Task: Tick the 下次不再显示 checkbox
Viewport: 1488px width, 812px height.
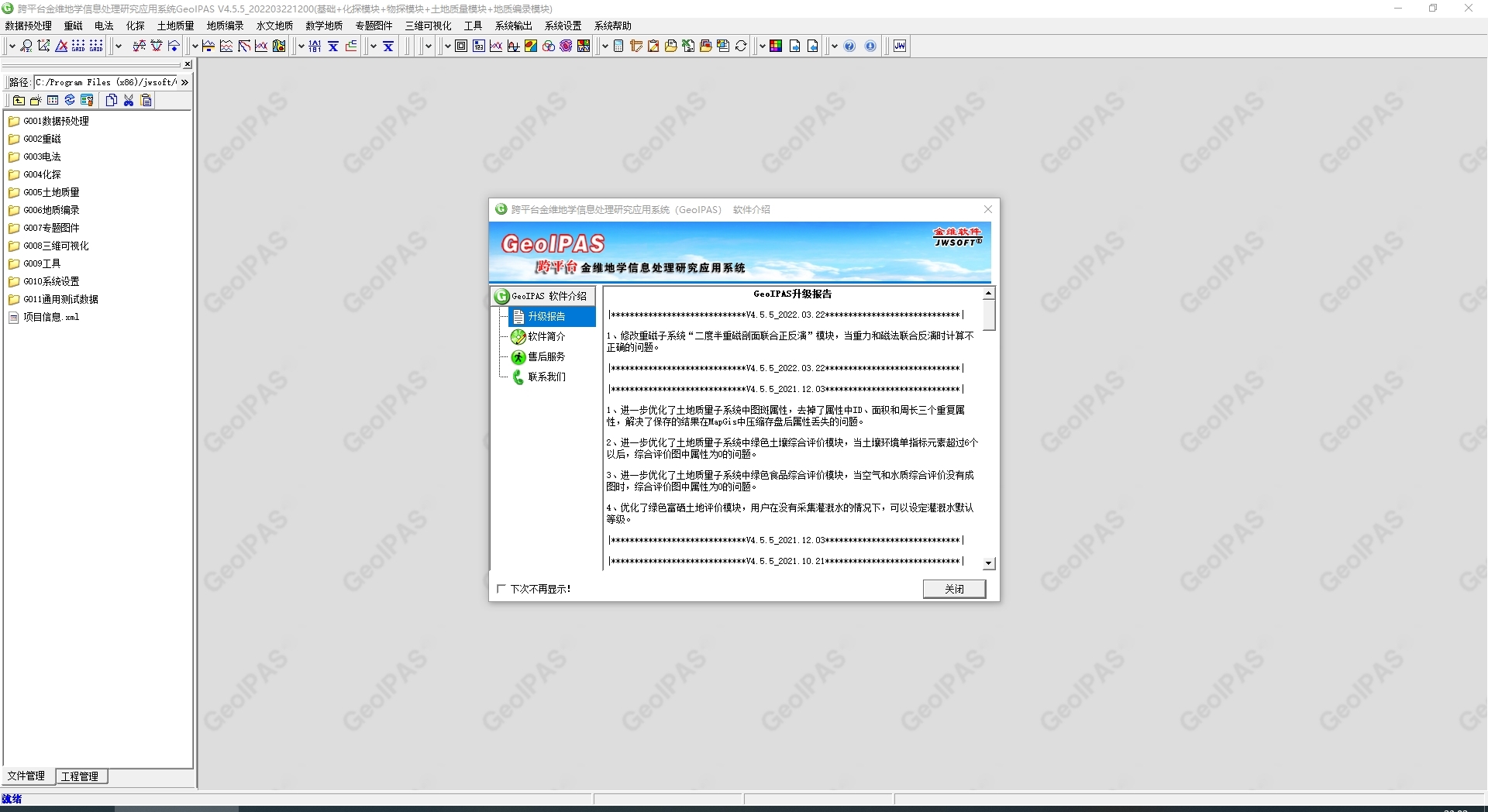Action: click(501, 589)
